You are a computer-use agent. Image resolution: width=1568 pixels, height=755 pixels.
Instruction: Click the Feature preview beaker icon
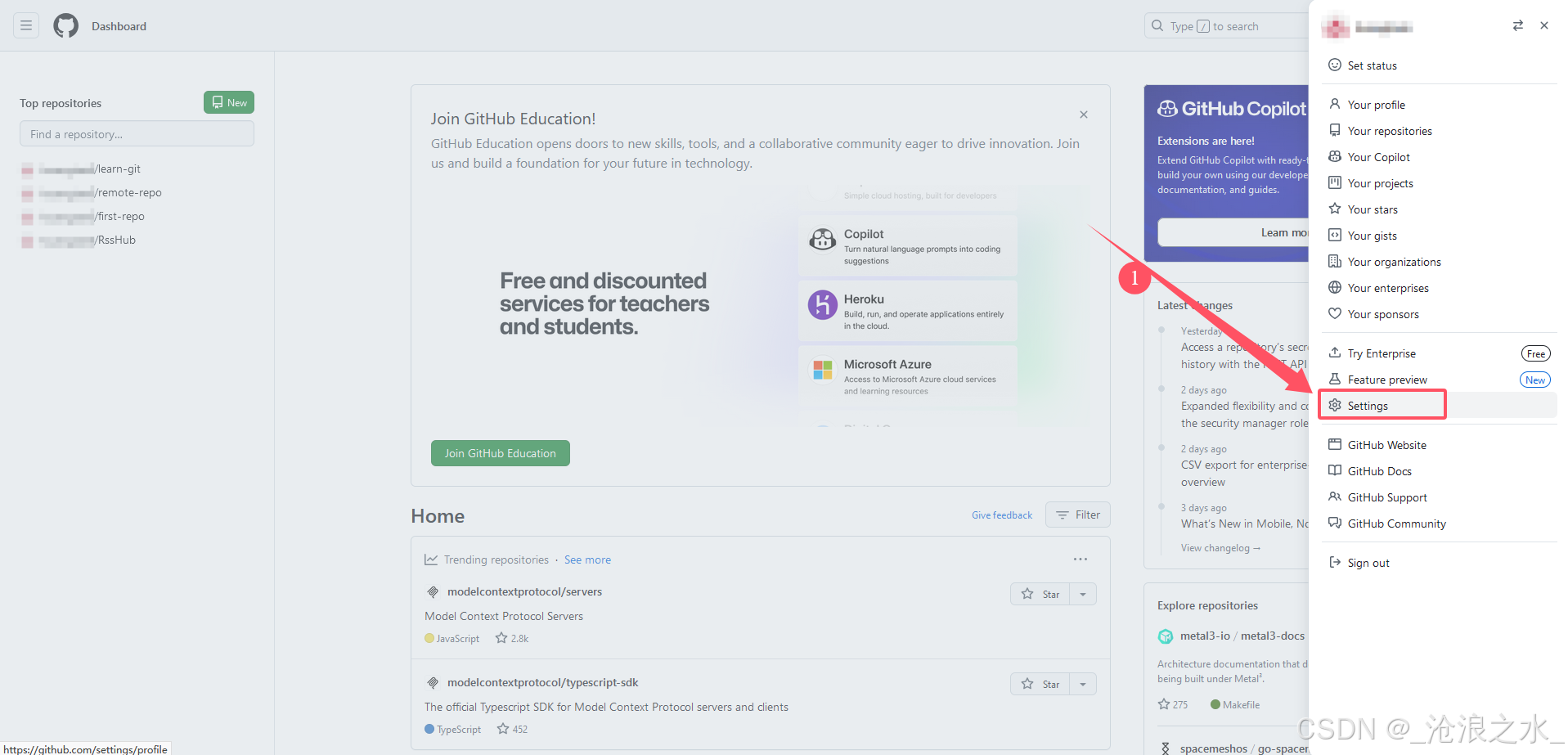click(x=1335, y=379)
